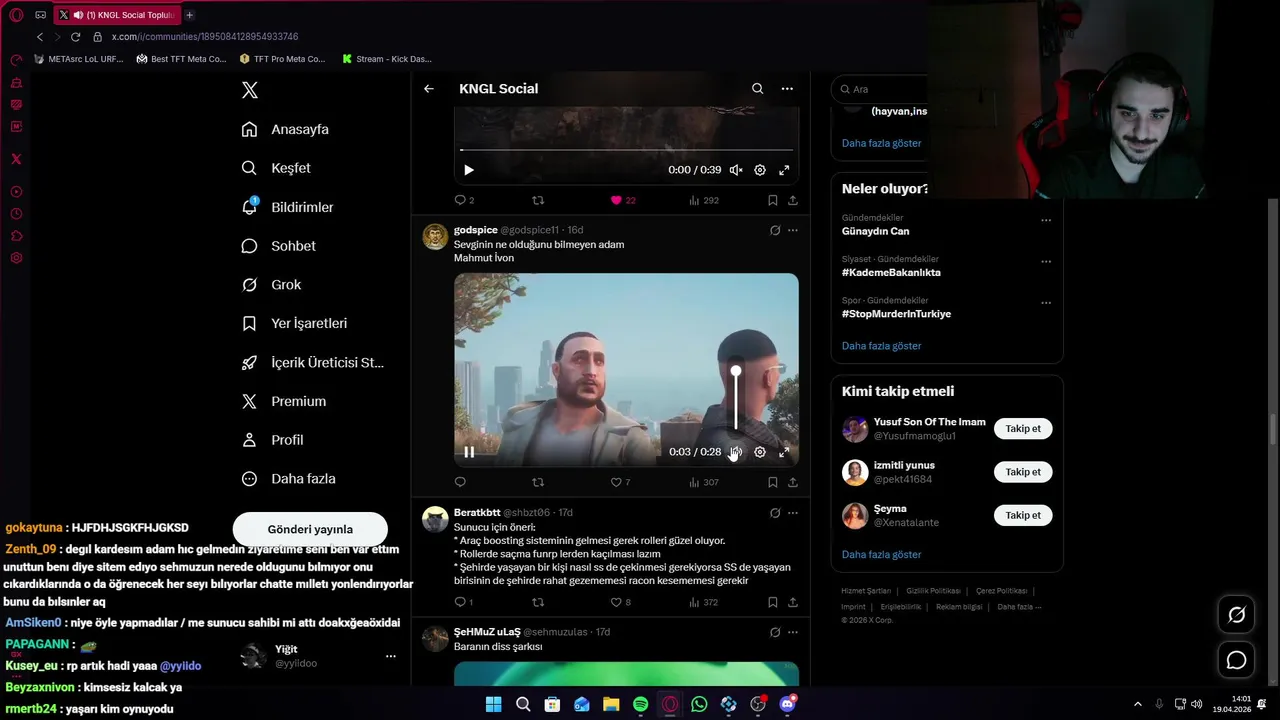Image resolution: width=1280 pixels, height=720 pixels.
Task: Repost the Beratkbtt post
Action: point(538,602)
